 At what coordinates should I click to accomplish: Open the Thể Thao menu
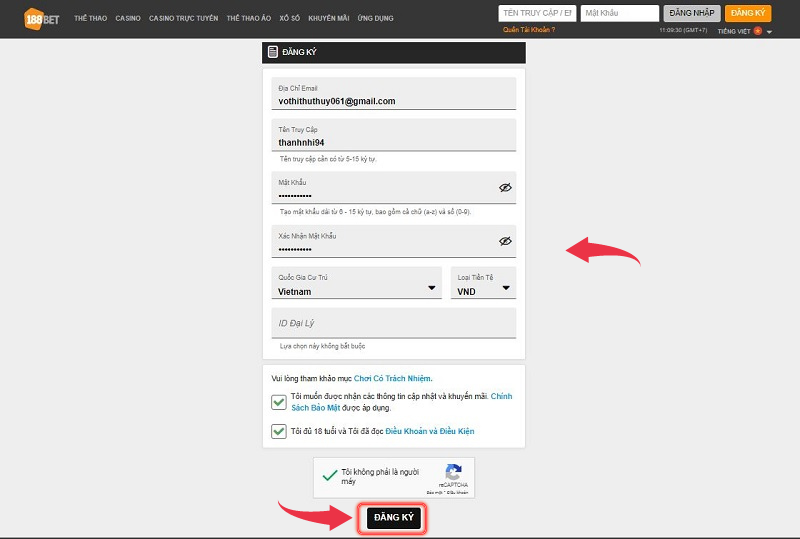coord(90,18)
